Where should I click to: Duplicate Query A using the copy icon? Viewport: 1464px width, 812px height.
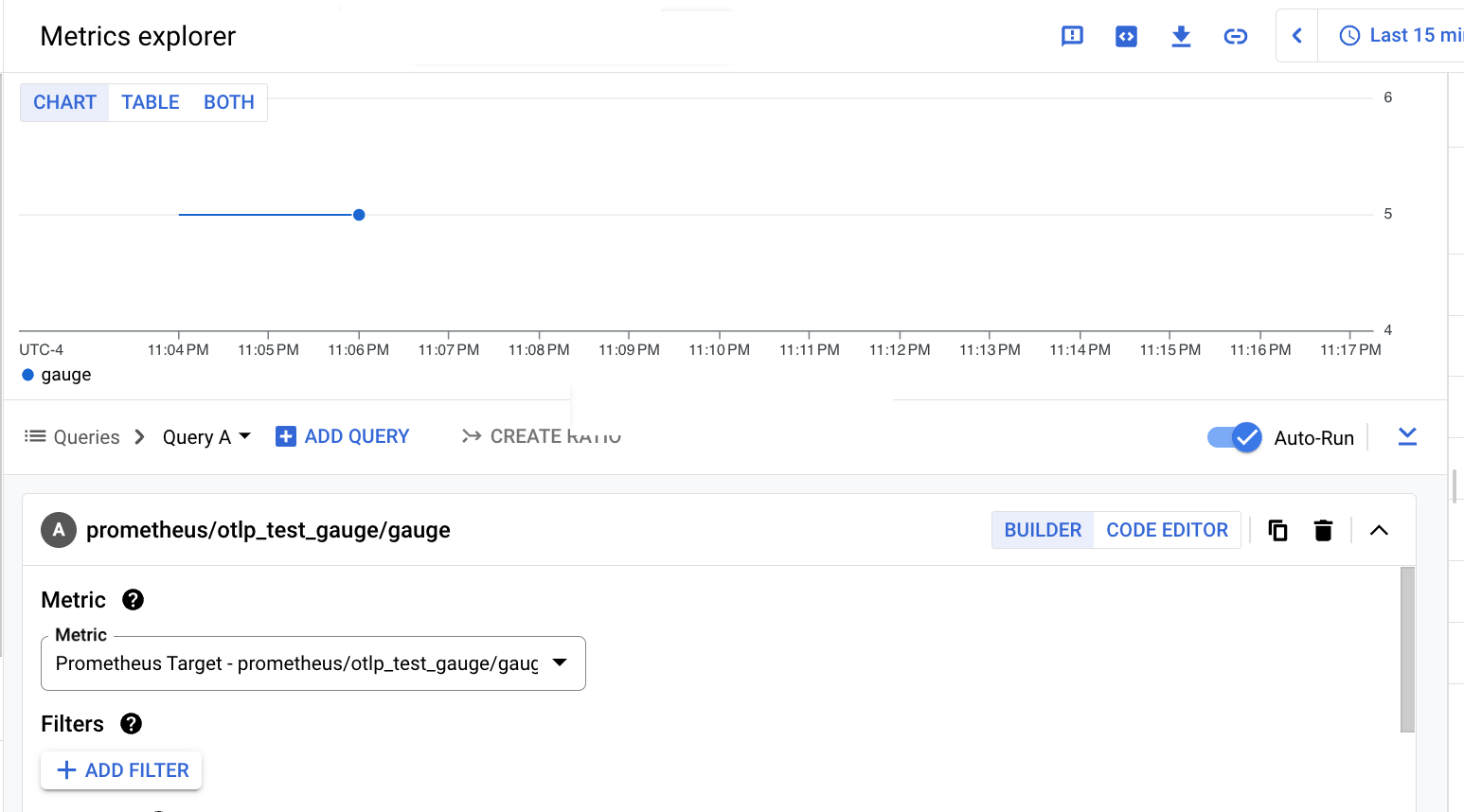(1277, 530)
